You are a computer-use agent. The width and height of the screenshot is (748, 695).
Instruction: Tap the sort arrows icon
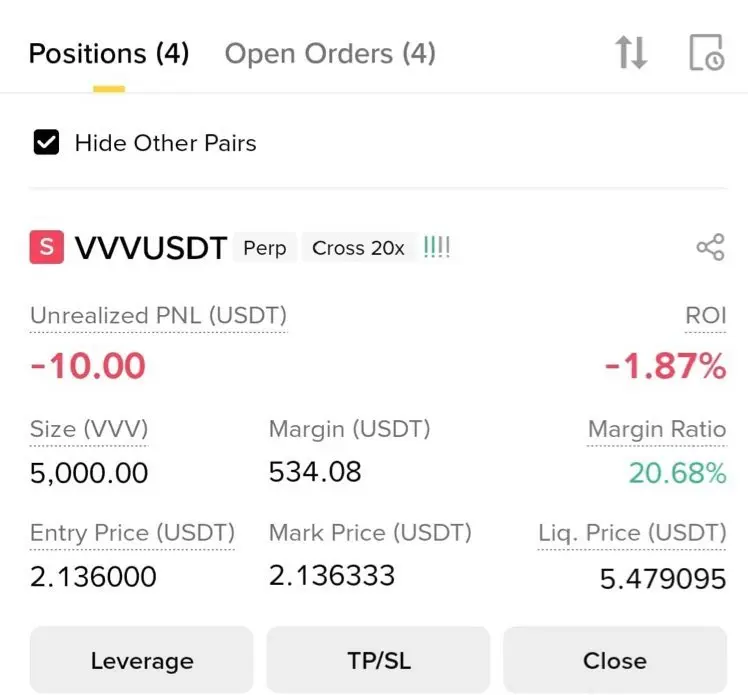click(x=631, y=53)
